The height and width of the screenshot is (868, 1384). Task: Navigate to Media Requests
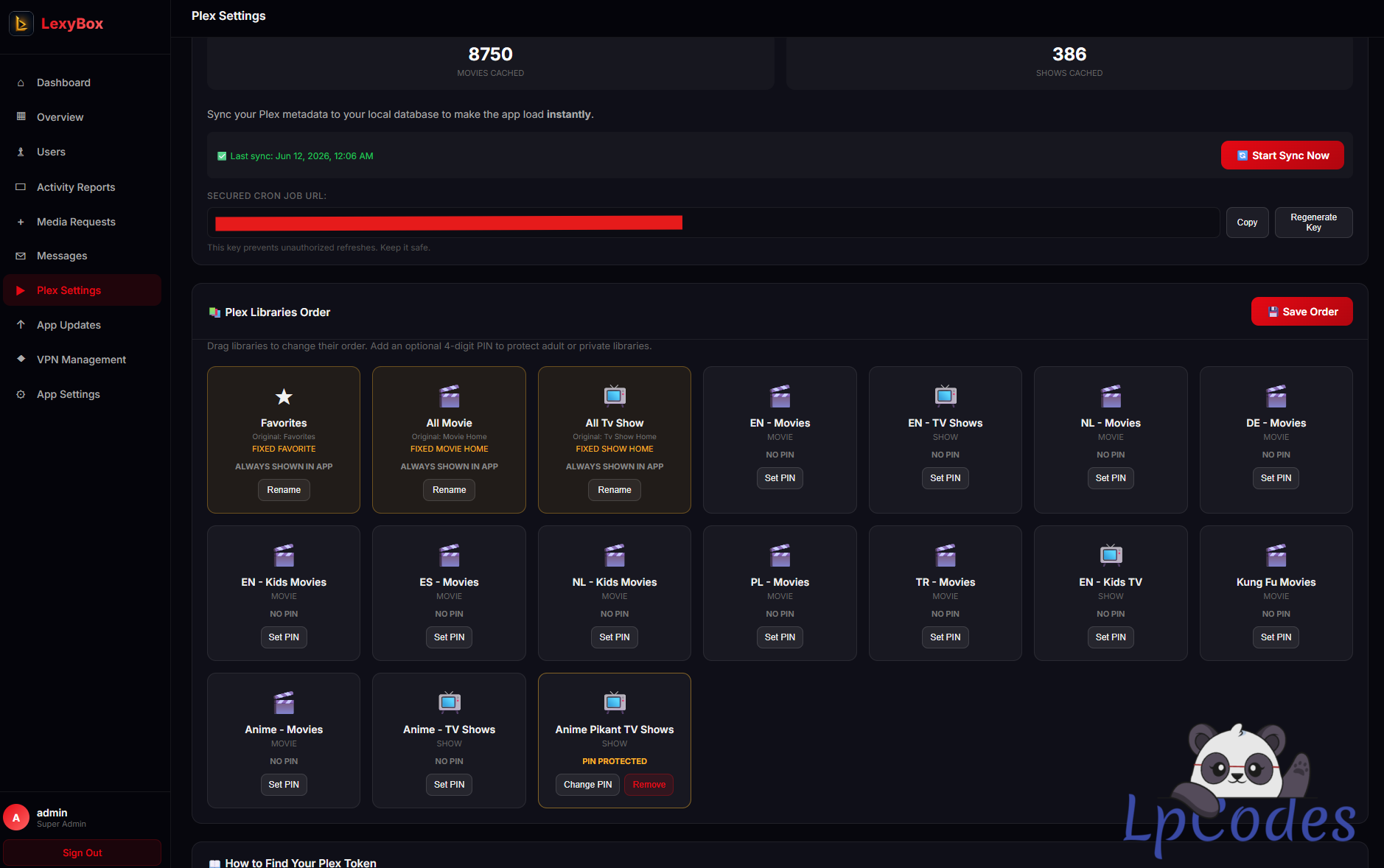(83, 222)
